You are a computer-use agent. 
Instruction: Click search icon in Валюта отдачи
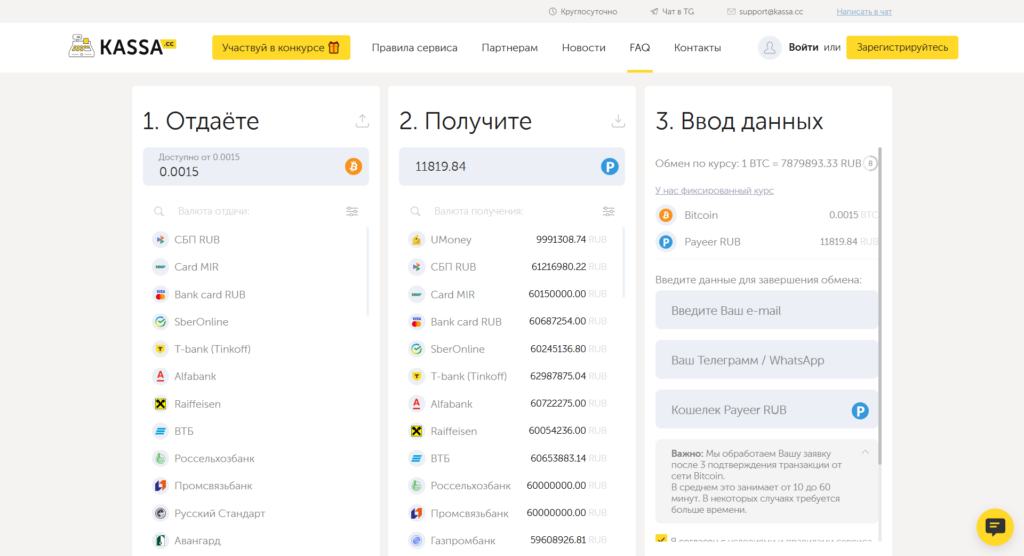pos(159,211)
